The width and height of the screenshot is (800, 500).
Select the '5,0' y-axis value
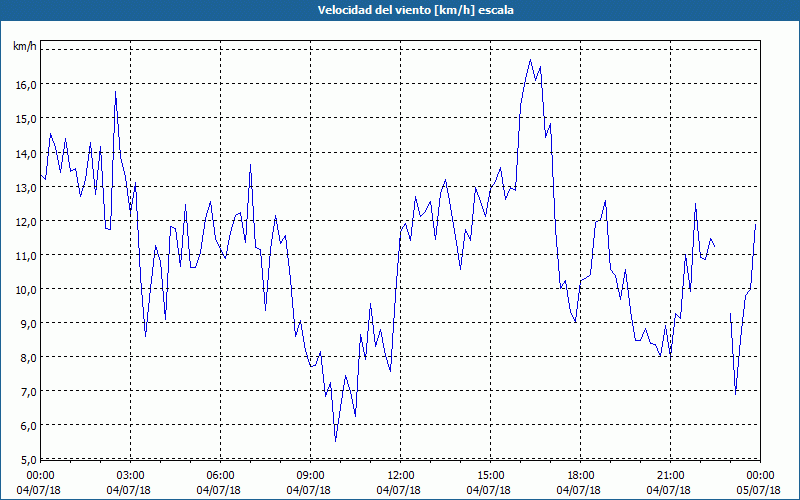(29, 460)
